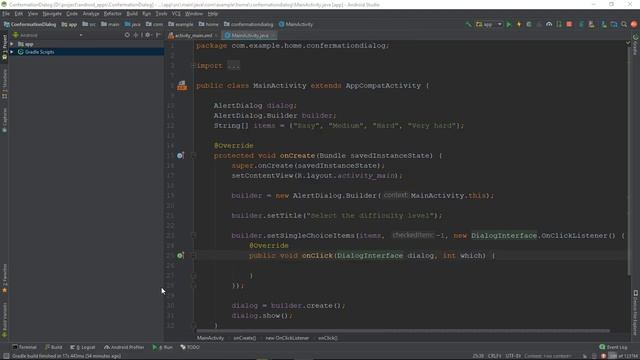
Task: Open the app run configuration dropdown
Action: (x=489, y=24)
